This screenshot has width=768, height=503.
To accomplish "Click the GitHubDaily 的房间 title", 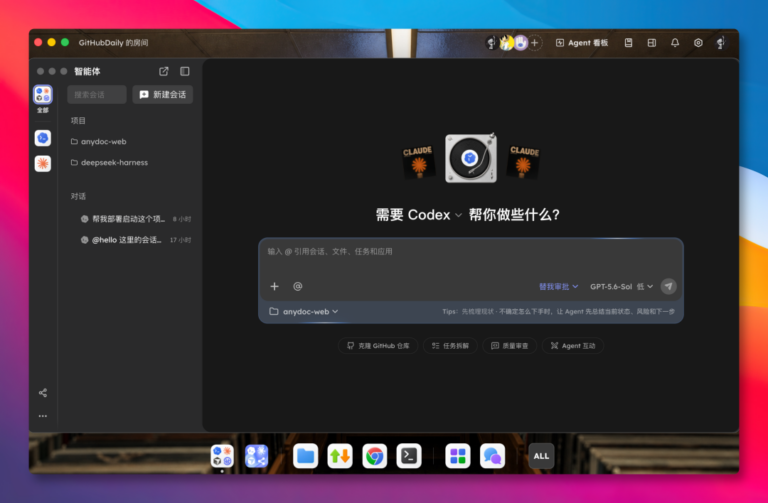I will click(x=113, y=43).
